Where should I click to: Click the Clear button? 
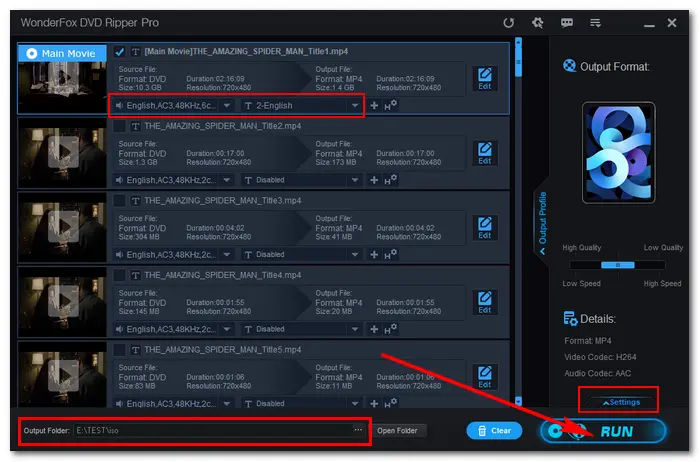tap(494, 431)
